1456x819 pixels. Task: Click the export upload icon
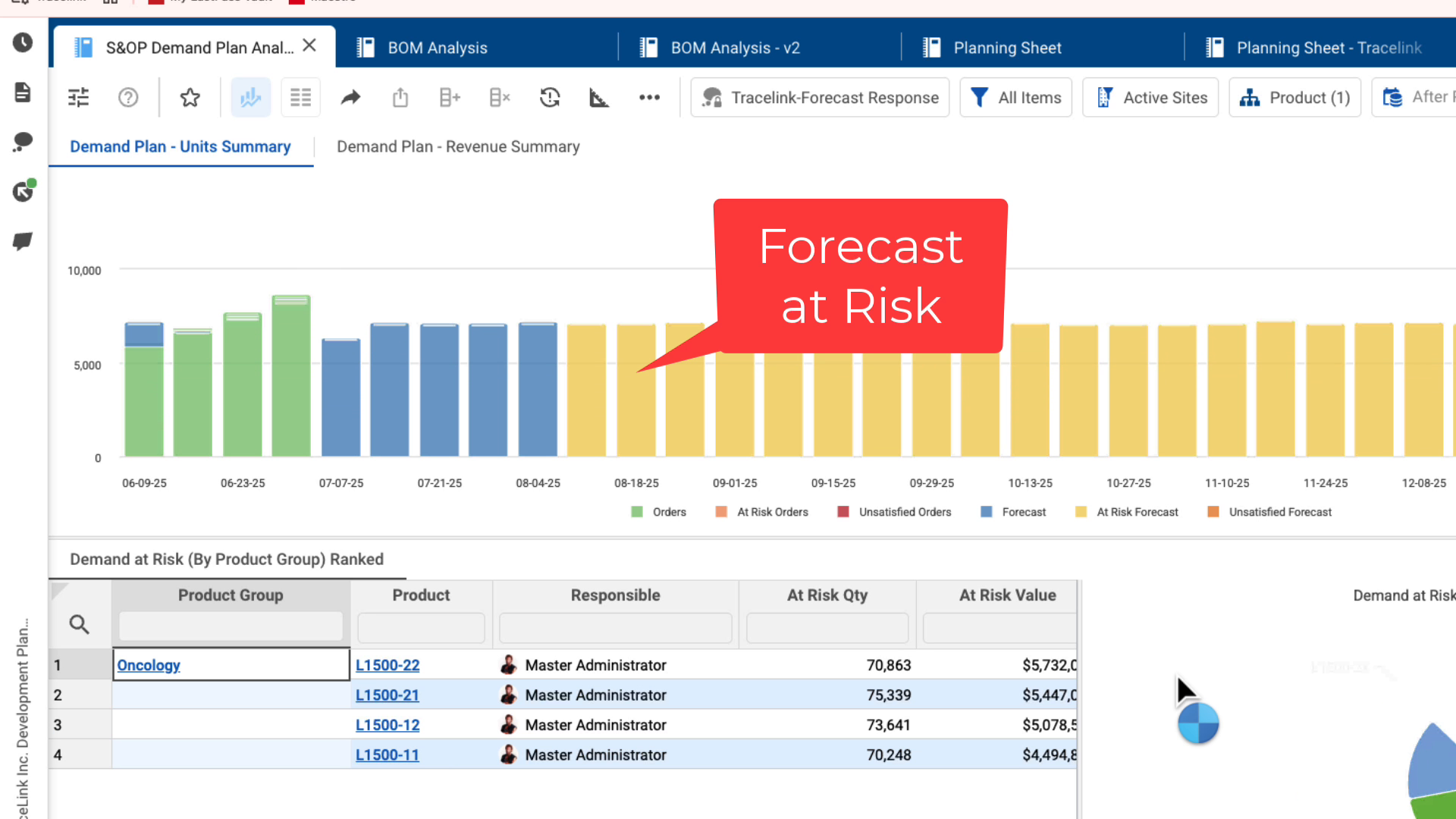(400, 97)
